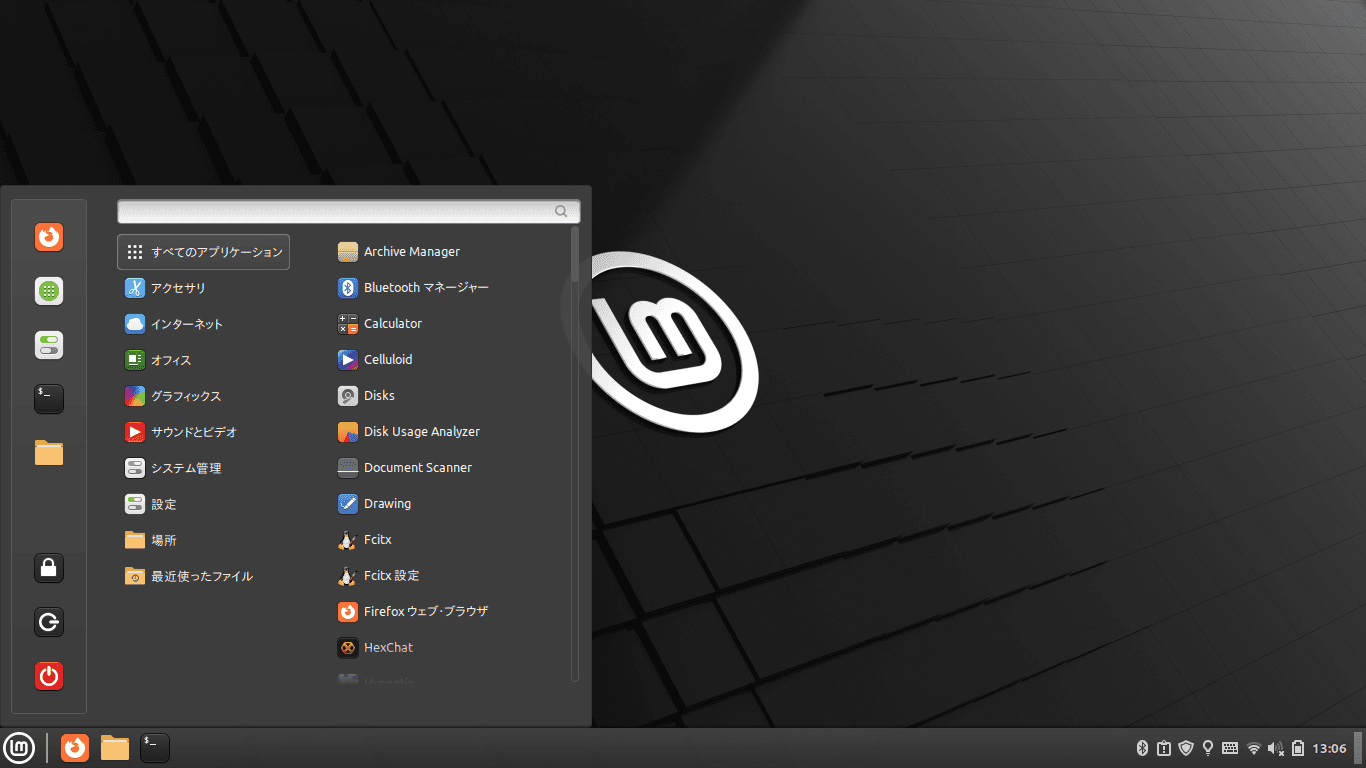Select すべてのアプリケーション category
1366x768 pixels.
point(203,252)
